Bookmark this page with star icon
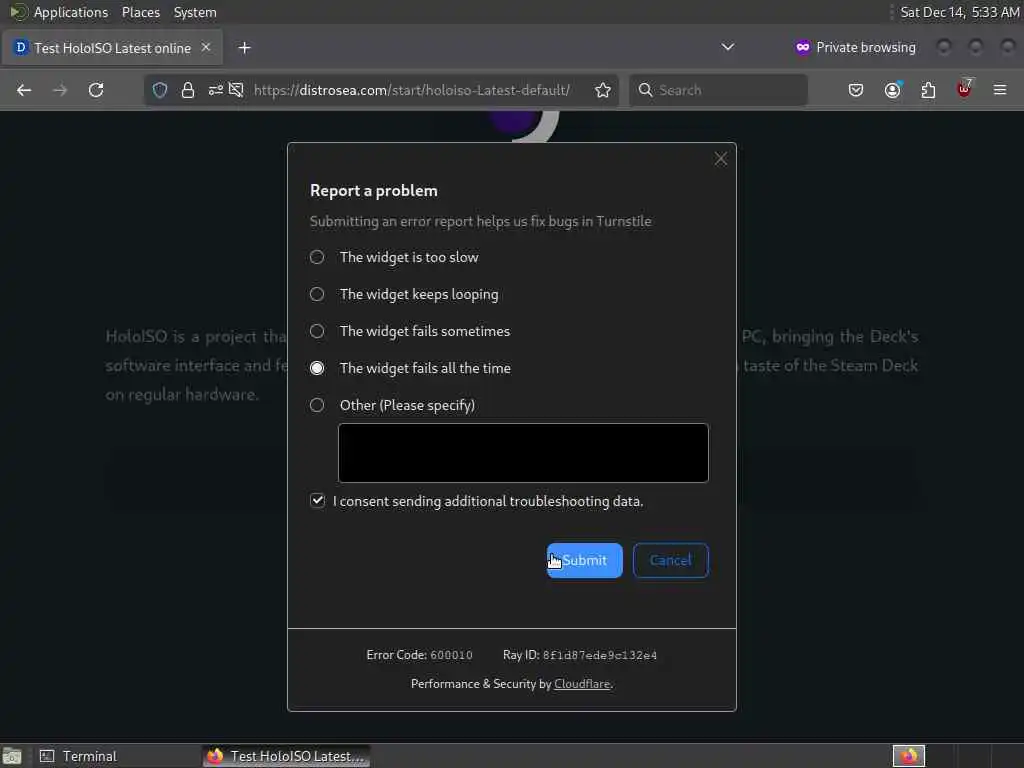The height and width of the screenshot is (768, 1024). [603, 90]
